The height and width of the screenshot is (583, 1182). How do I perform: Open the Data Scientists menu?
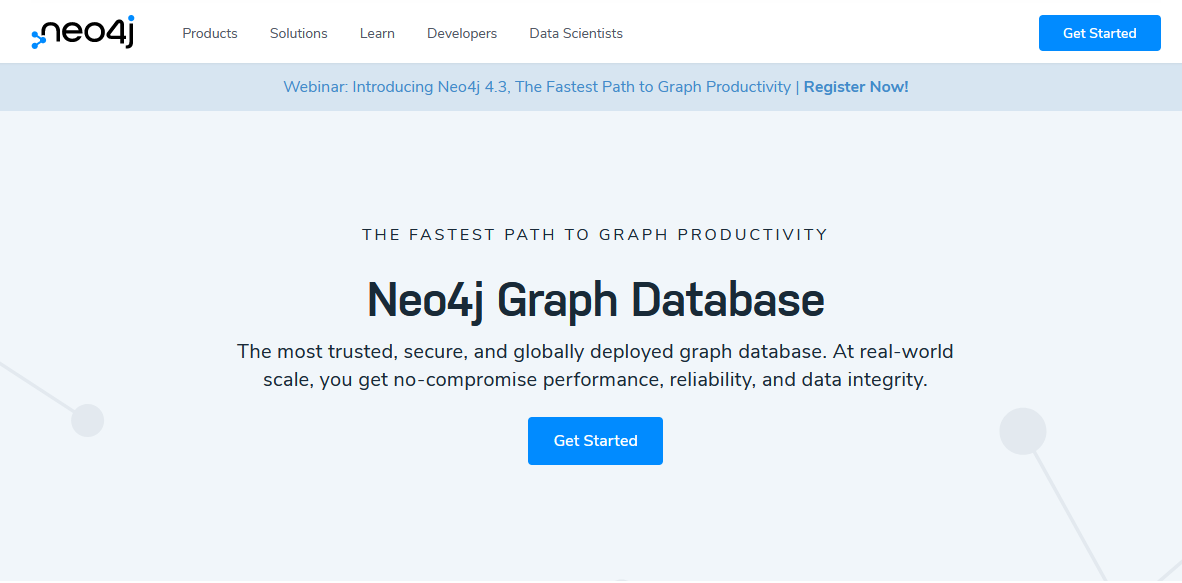pos(576,33)
